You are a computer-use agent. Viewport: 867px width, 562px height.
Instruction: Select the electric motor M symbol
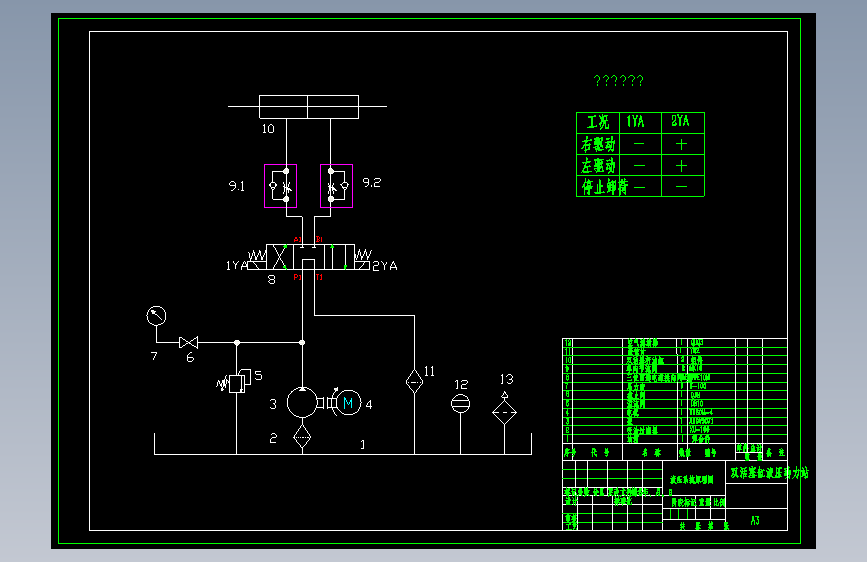coord(348,403)
